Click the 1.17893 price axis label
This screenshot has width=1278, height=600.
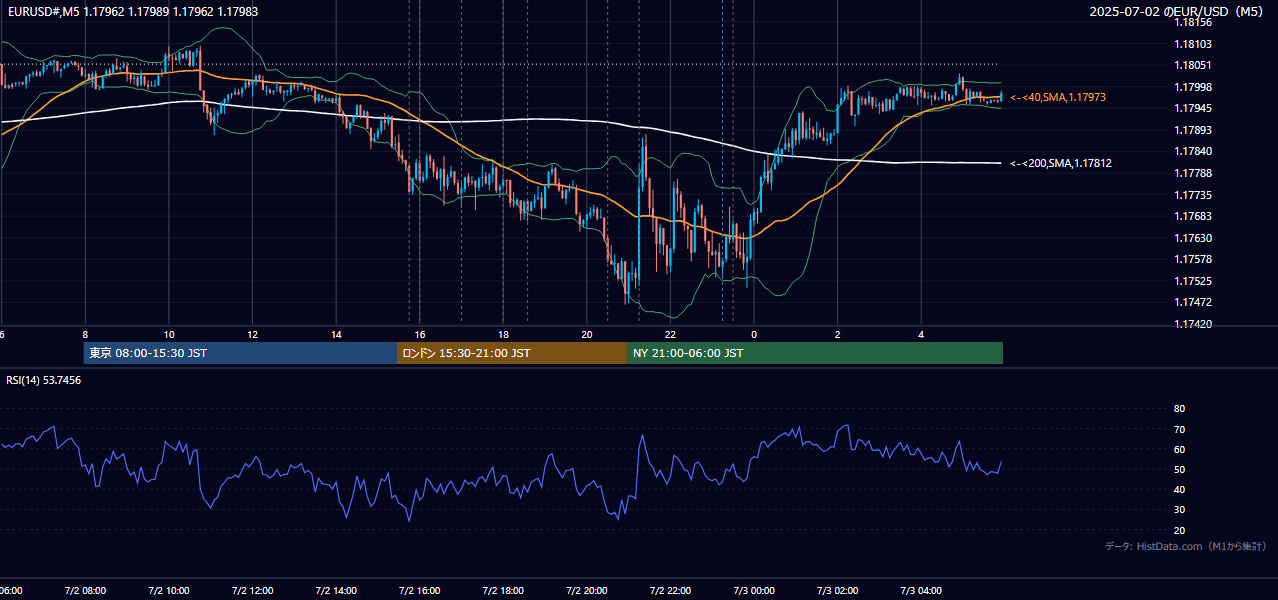1192,130
